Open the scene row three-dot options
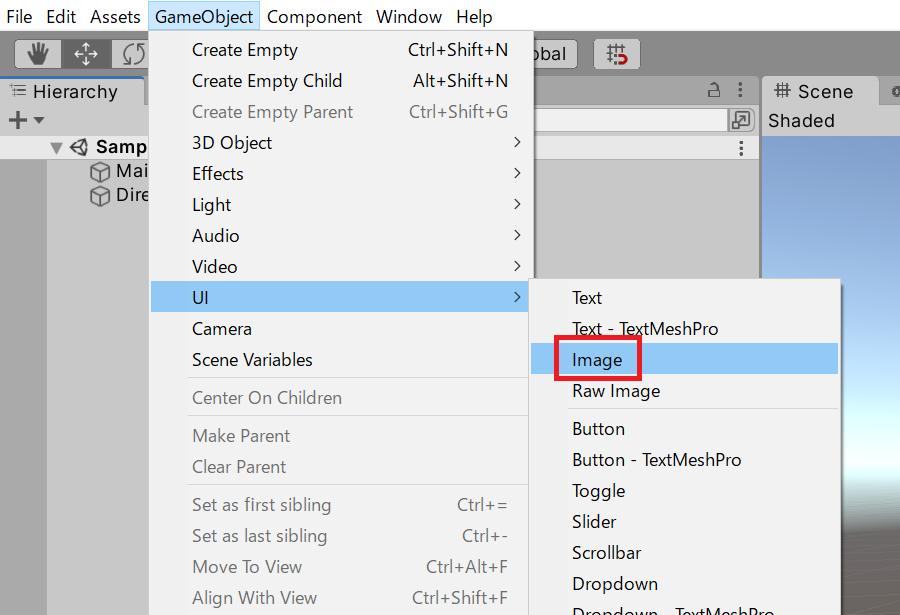This screenshot has width=900, height=615. click(x=741, y=149)
